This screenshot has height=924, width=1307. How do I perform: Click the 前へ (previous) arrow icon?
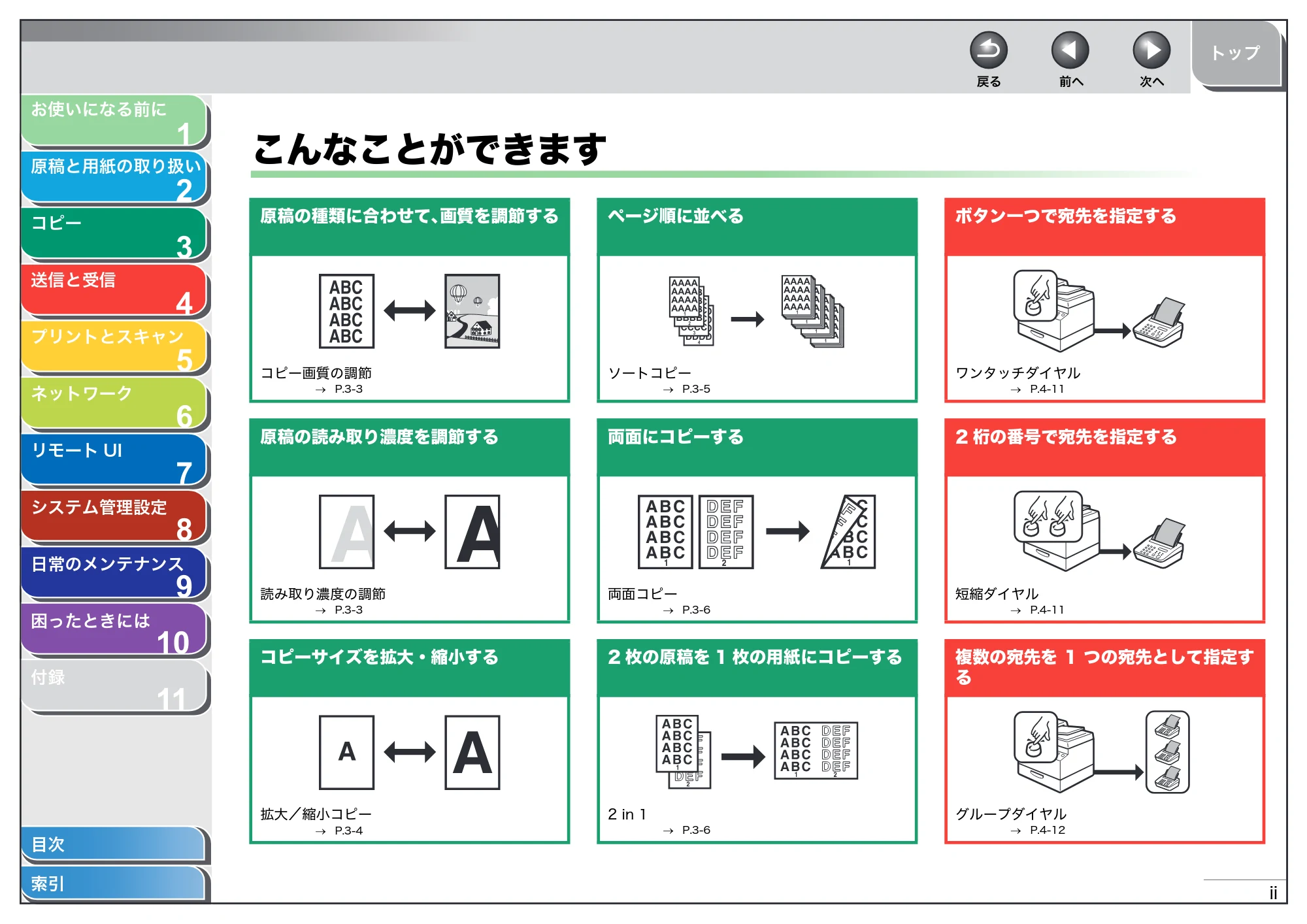1070,50
